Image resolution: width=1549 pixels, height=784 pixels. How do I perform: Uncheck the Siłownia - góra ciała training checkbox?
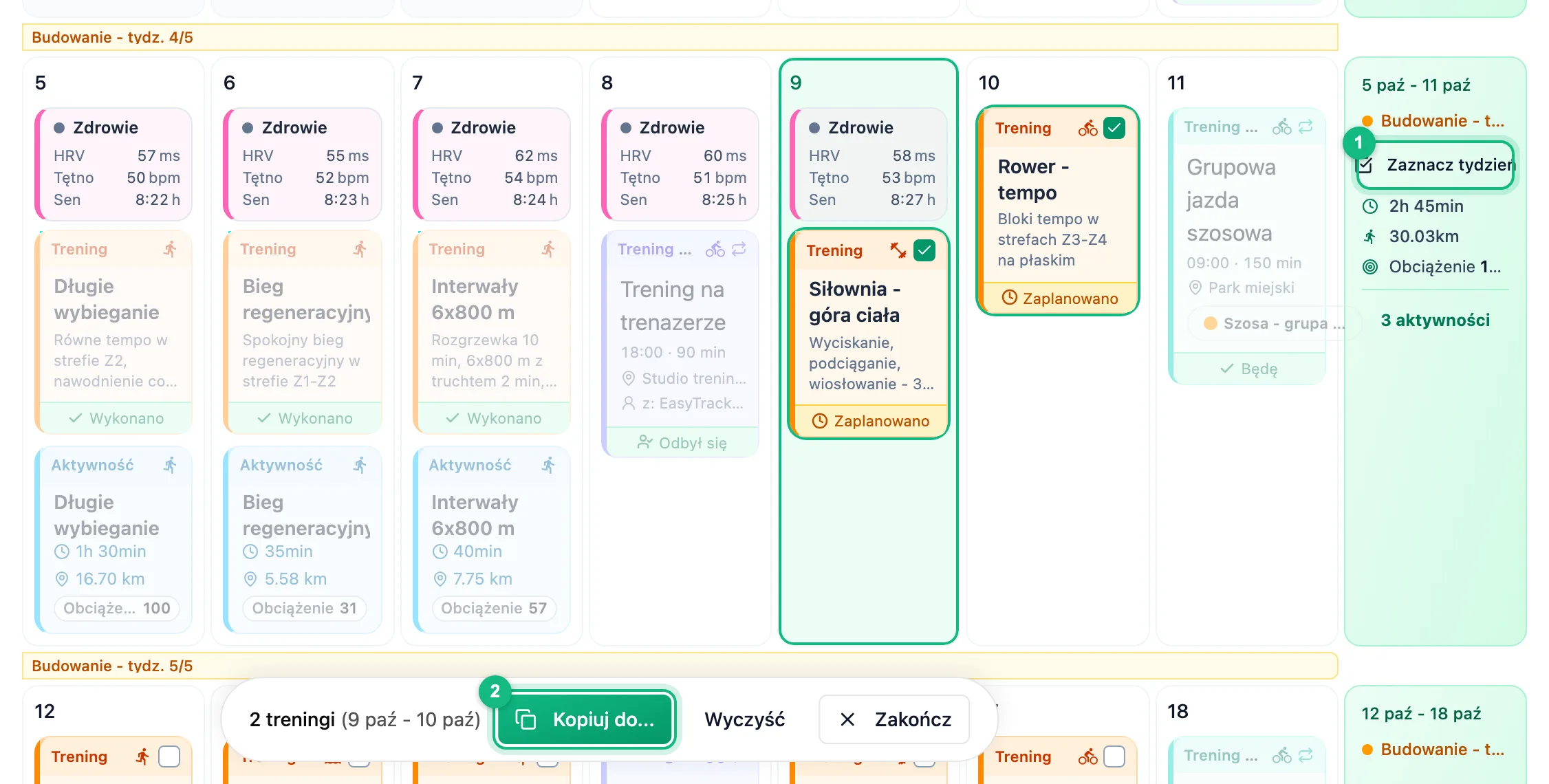(x=924, y=250)
